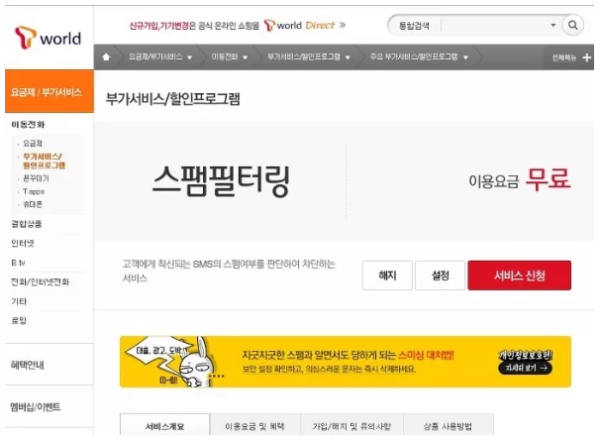This screenshot has width=600, height=443.
Task: Click the 스팸필터링 service title
Action: point(221,181)
